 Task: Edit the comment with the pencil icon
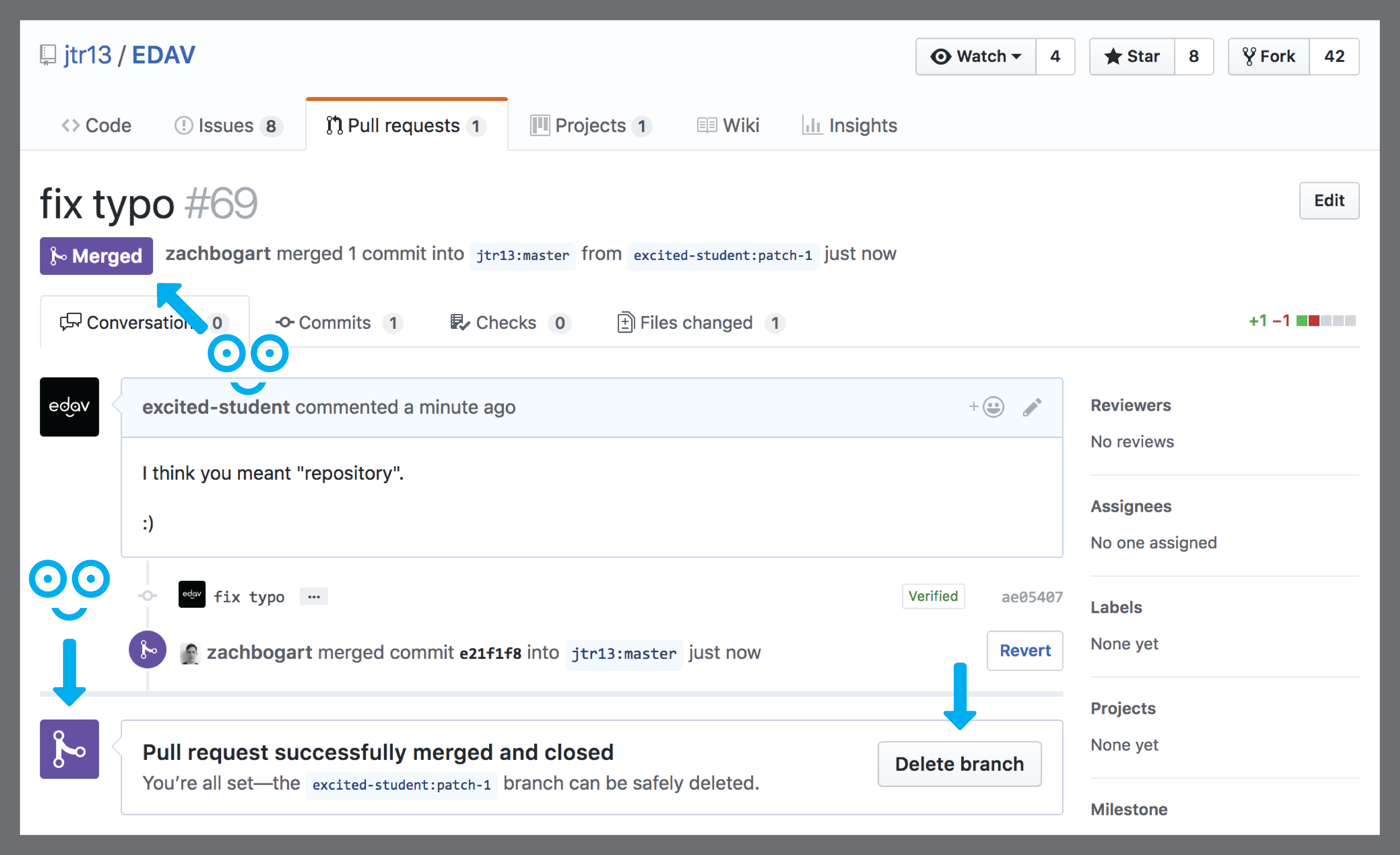[1032, 407]
